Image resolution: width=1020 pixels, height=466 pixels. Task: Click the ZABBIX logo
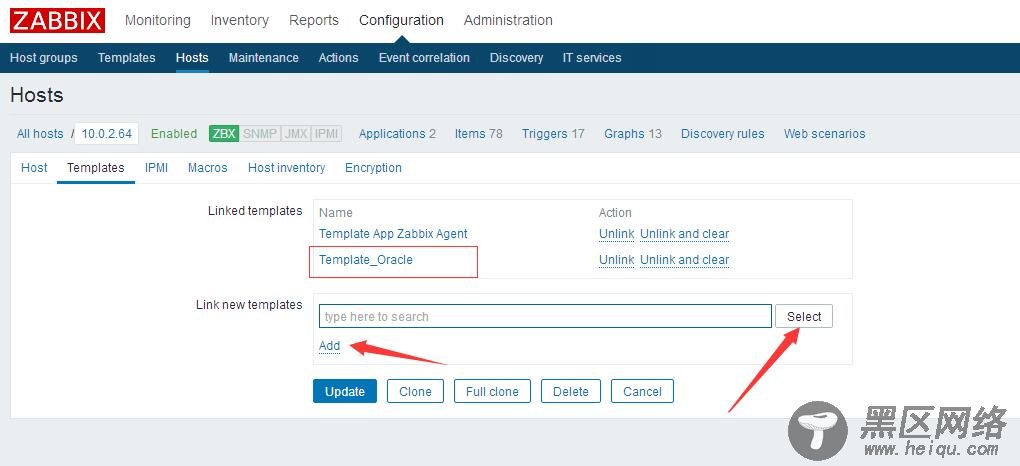[x=57, y=20]
